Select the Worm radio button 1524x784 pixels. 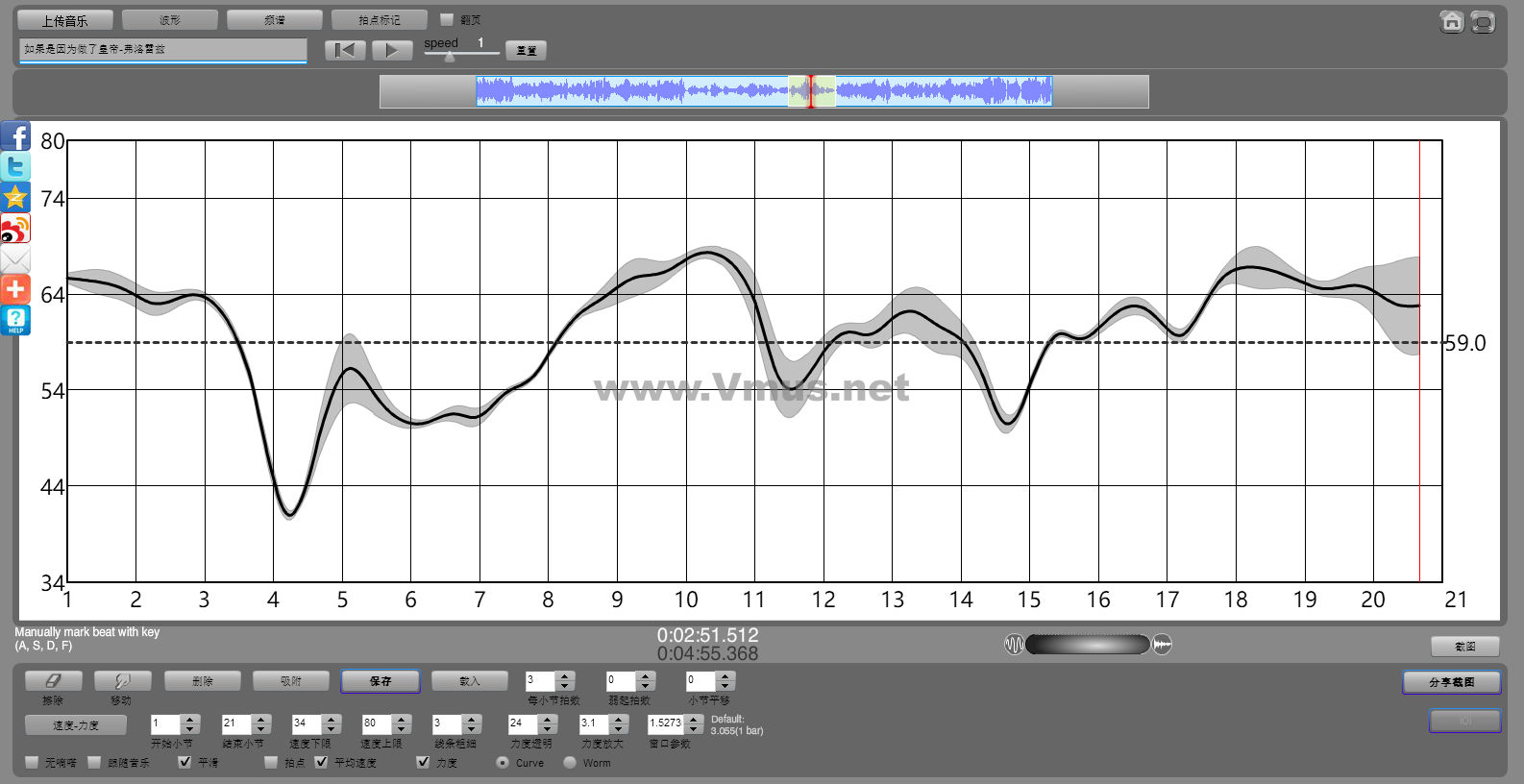[570, 762]
